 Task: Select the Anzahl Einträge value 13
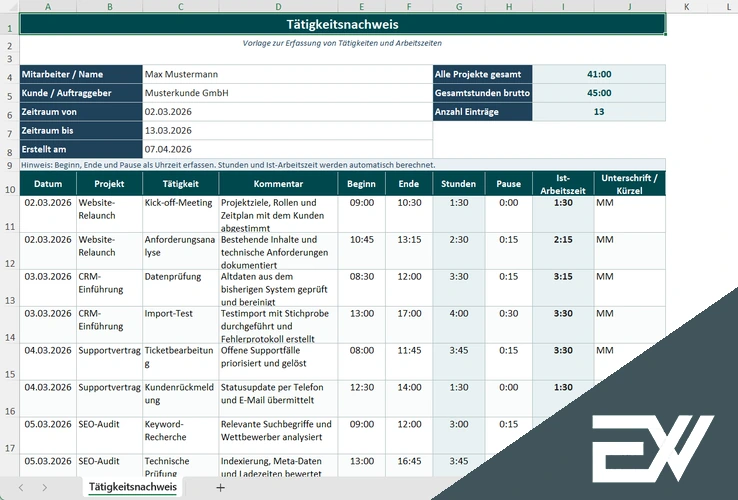pyautogui.click(x=599, y=112)
